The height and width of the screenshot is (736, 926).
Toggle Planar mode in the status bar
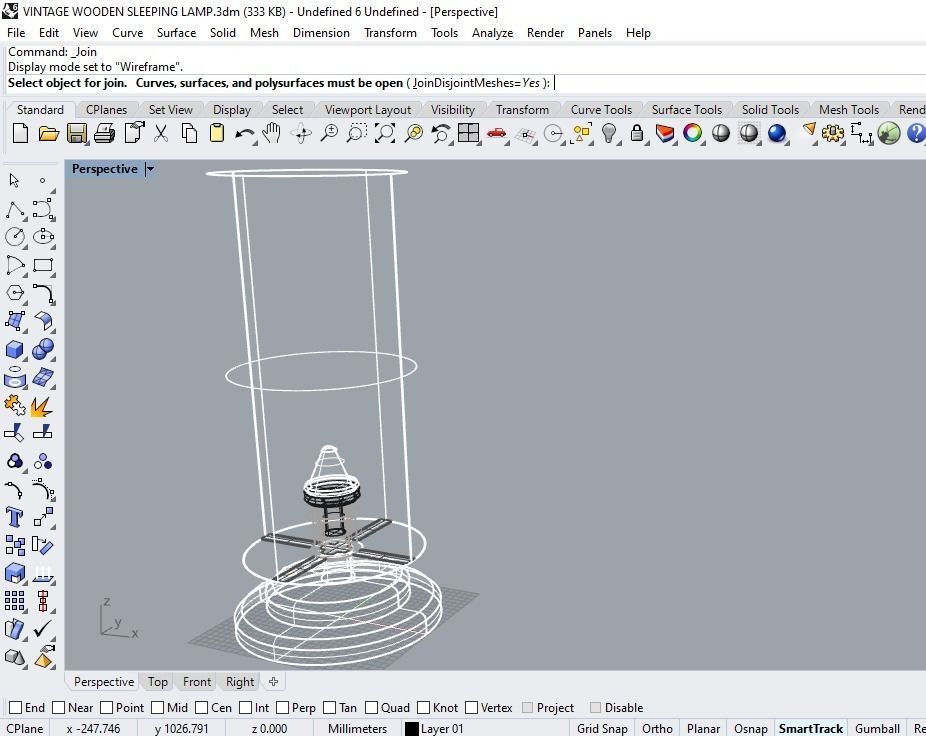[703, 729]
